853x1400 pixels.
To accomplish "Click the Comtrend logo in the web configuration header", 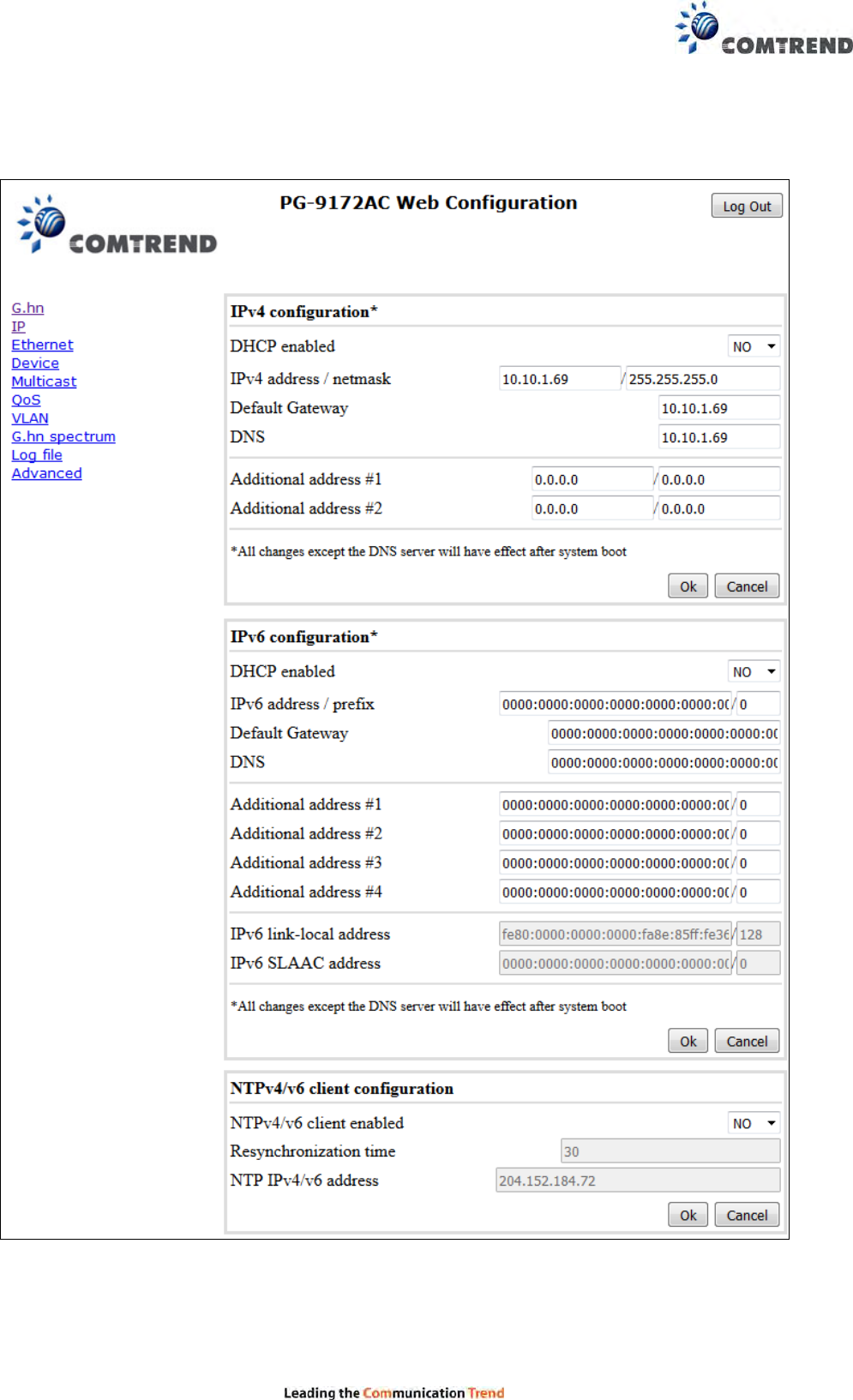I will (x=117, y=225).
